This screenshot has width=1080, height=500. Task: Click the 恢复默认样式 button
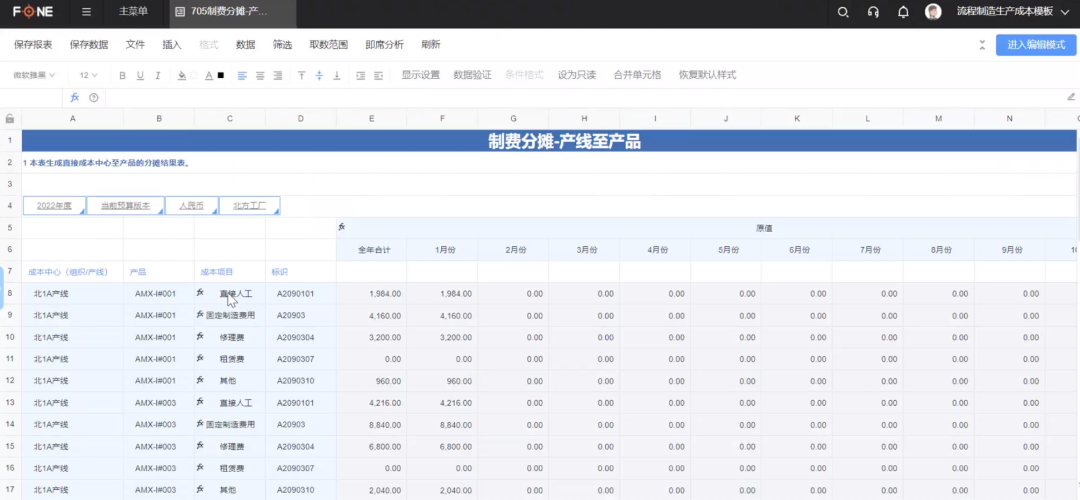pos(707,75)
